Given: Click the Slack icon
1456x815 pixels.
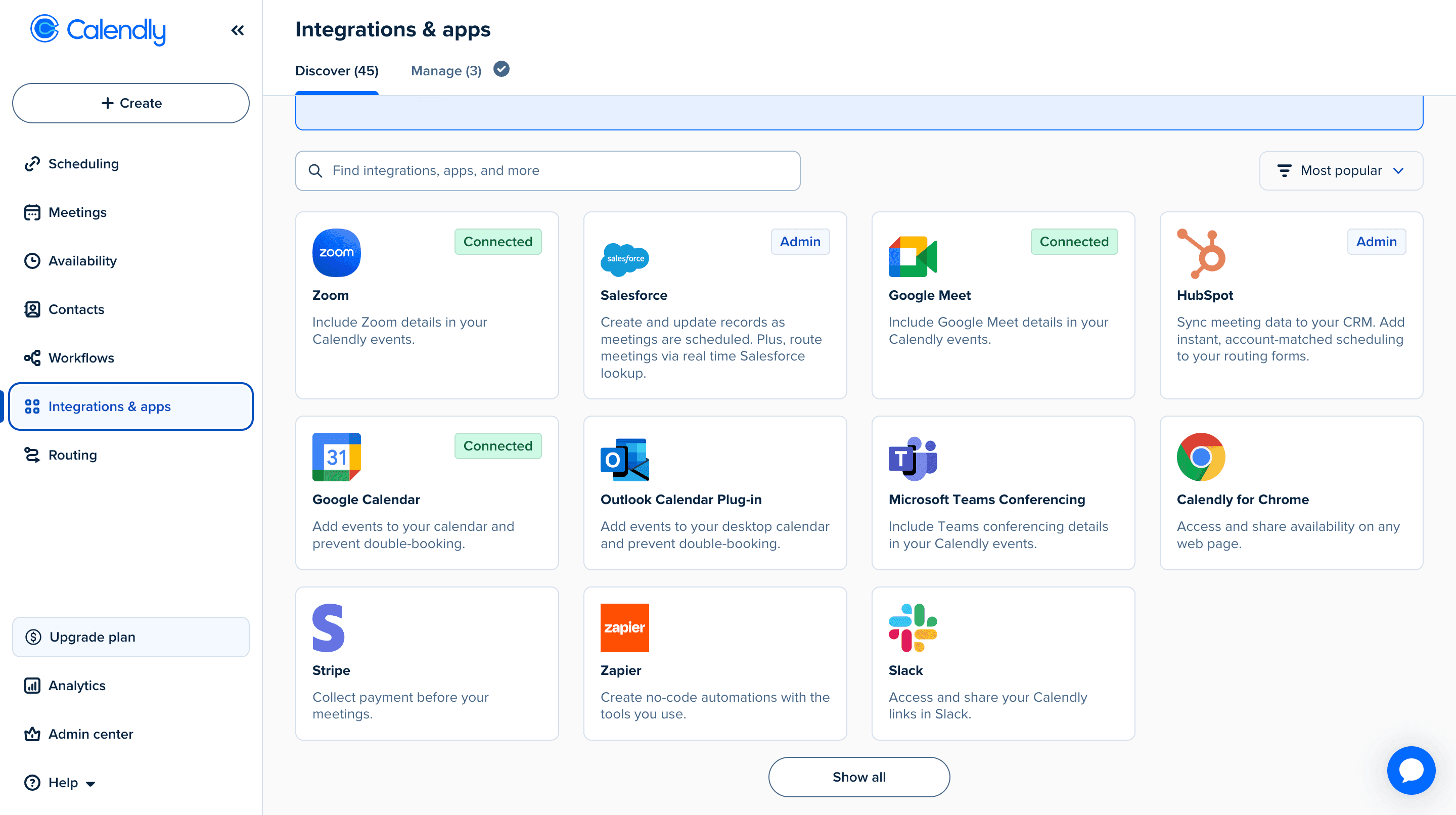Looking at the screenshot, I should pyautogui.click(x=913, y=628).
